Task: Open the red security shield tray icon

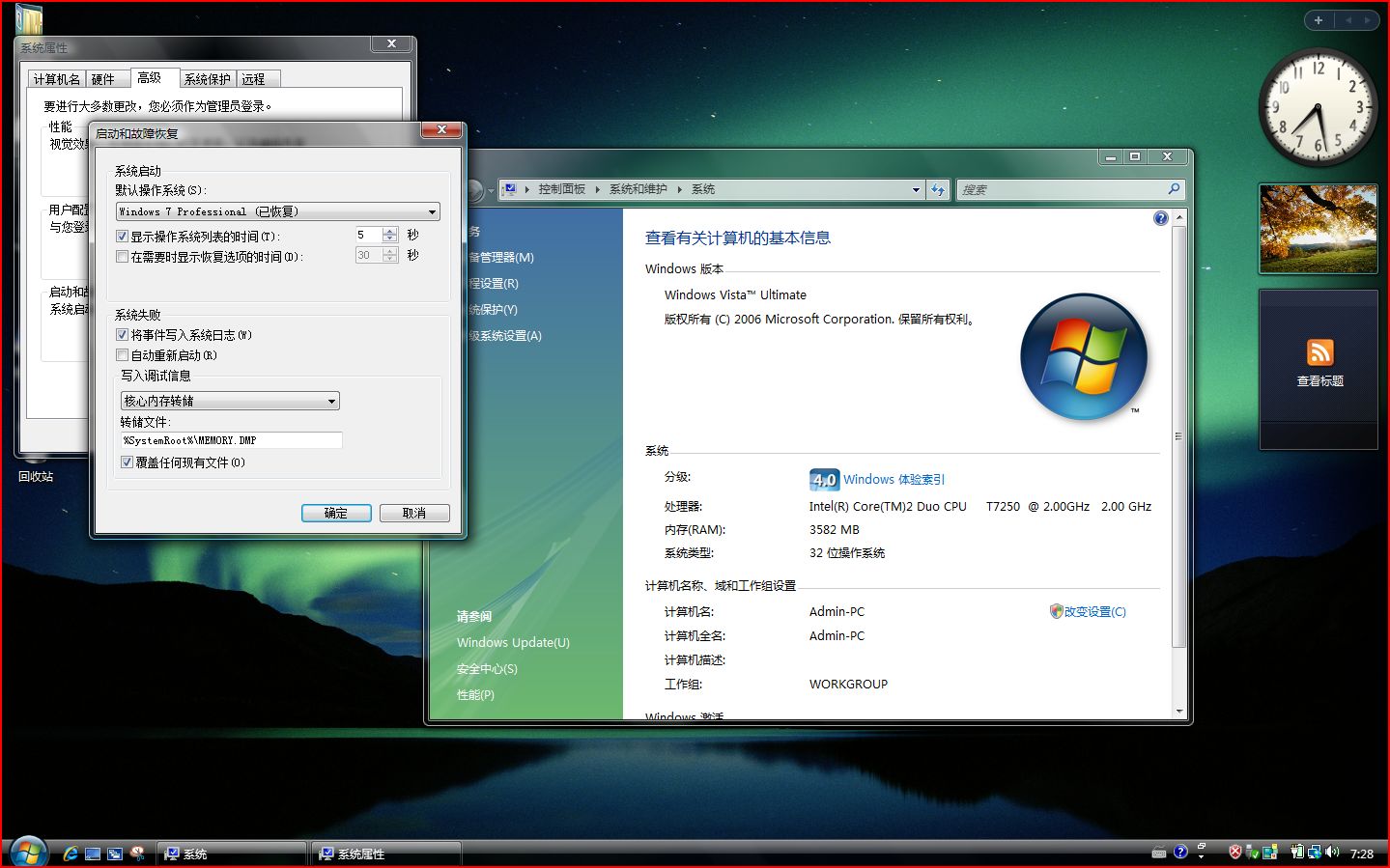Action: pyautogui.click(x=1234, y=852)
